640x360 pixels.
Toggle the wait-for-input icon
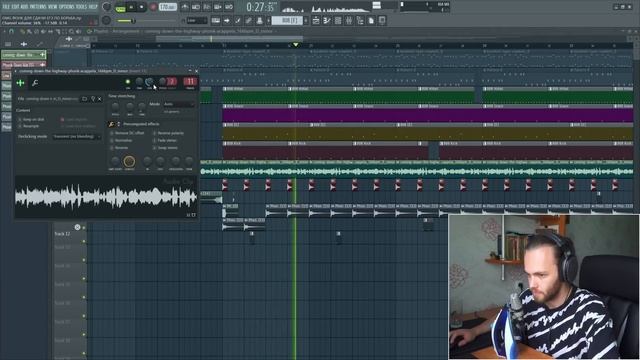[196, 7]
